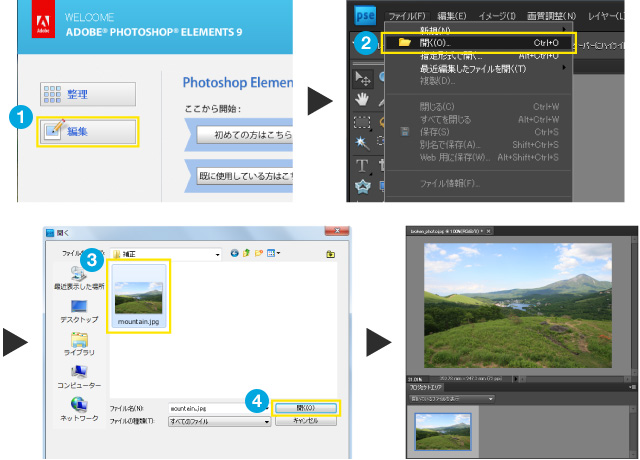Select the Hand tool
This screenshot has height=460, width=640.
coord(362,99)
